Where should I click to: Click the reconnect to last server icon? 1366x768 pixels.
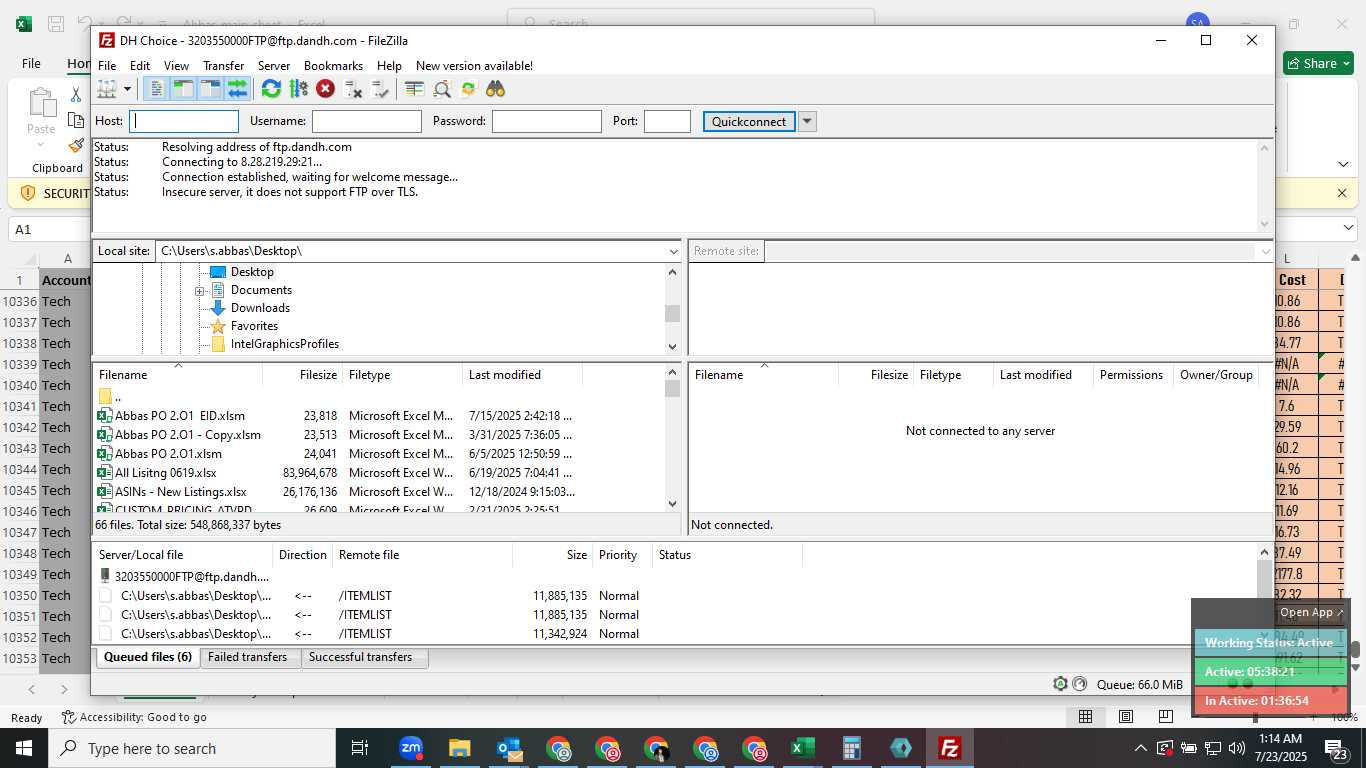[380, 89]
